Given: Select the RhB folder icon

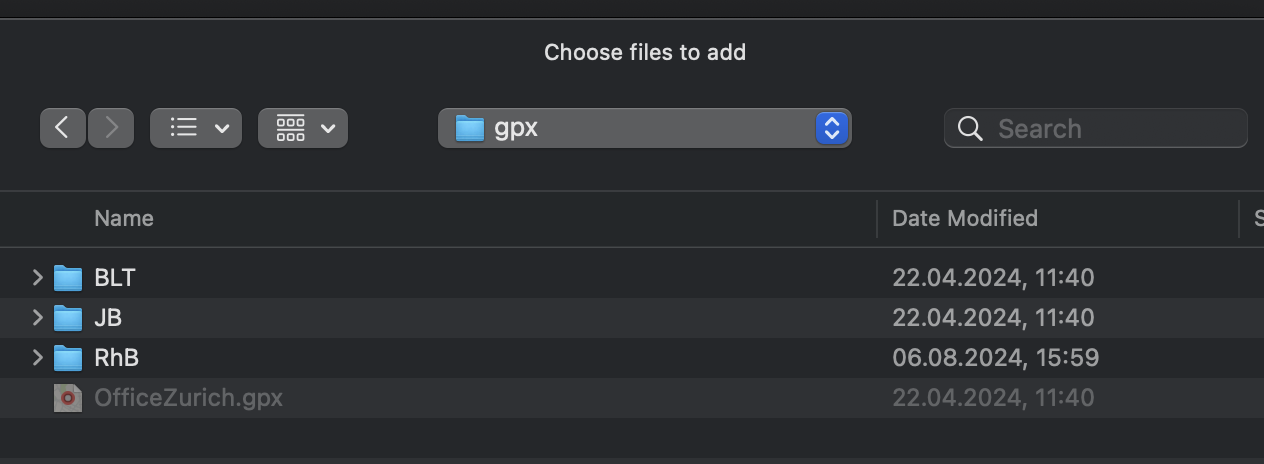Looking at the screenshot, I should click(x=68, y=357).
